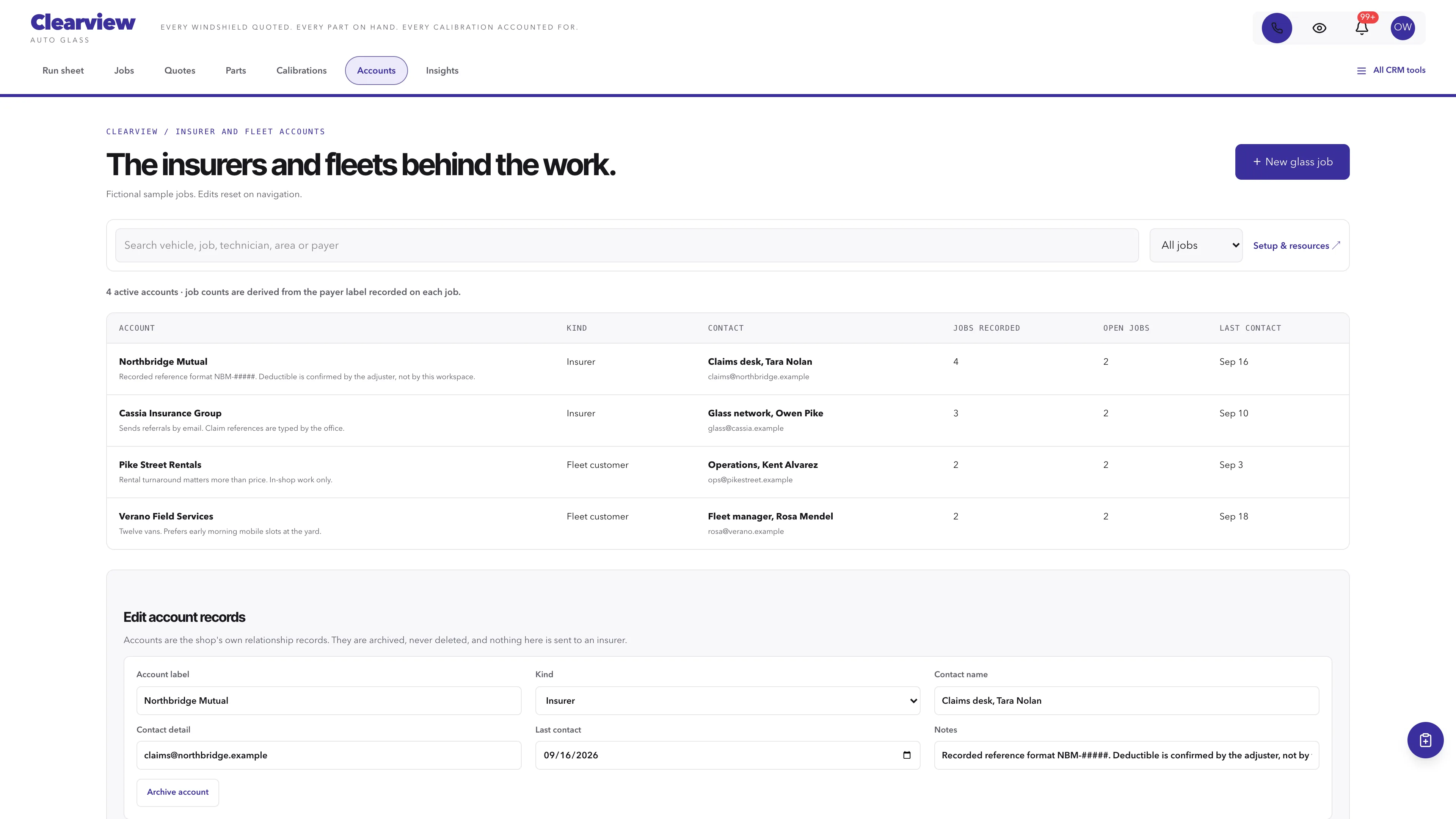Click the Clearview Auto Glass logo

[x=83, y=28]
